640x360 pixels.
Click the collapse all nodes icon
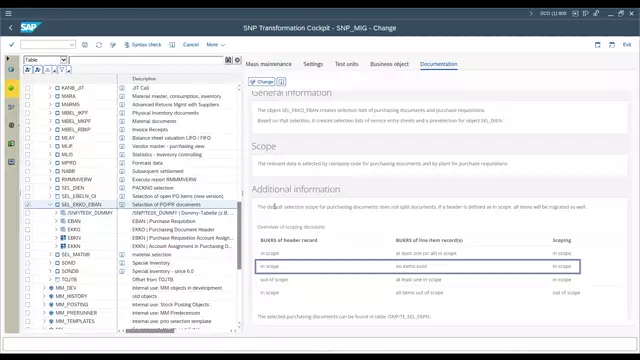pyautogui.click(x=38, y=70)
